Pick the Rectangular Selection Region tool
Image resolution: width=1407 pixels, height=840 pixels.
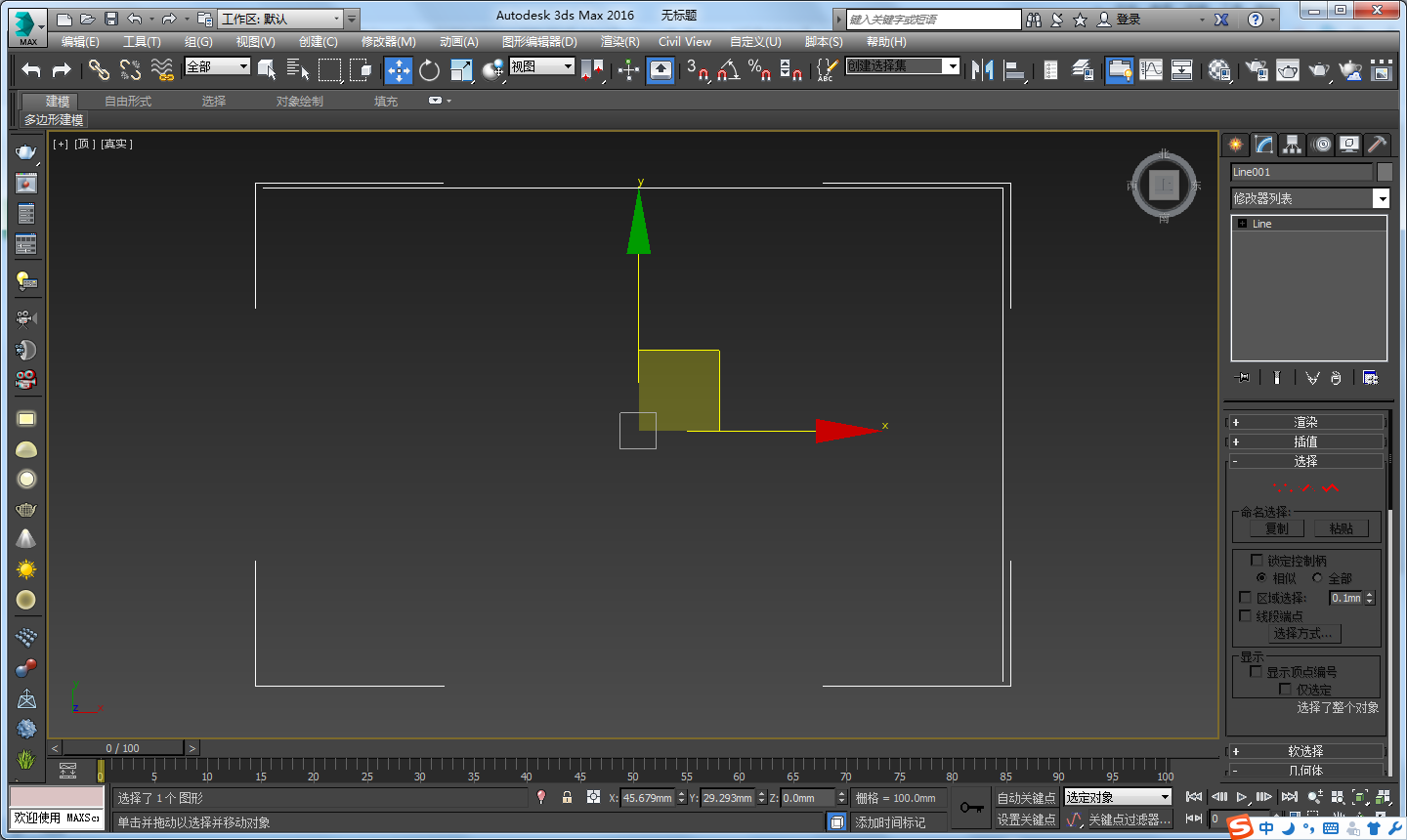coord(330,69)
